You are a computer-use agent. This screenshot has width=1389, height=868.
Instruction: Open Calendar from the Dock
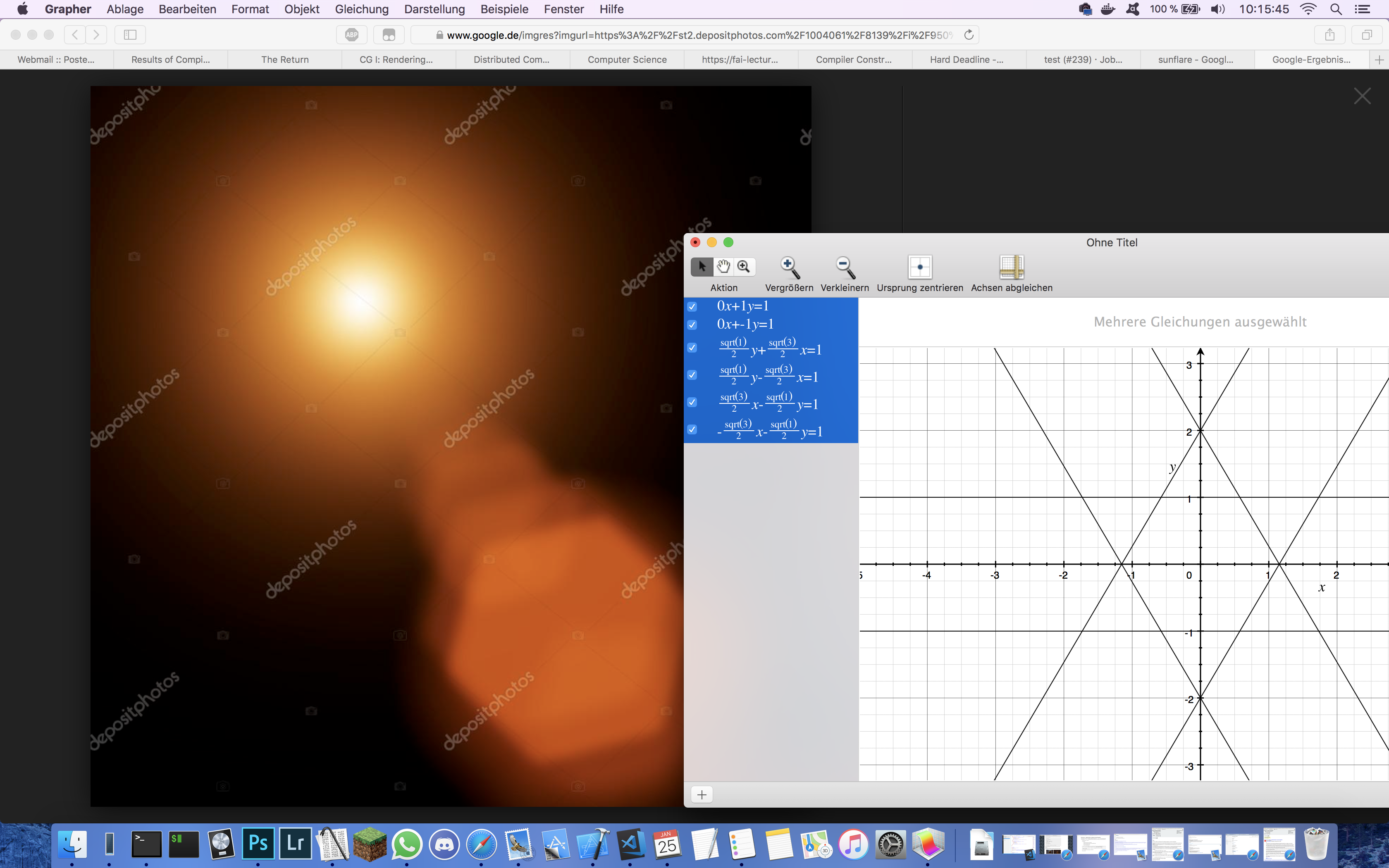point(667,844)
